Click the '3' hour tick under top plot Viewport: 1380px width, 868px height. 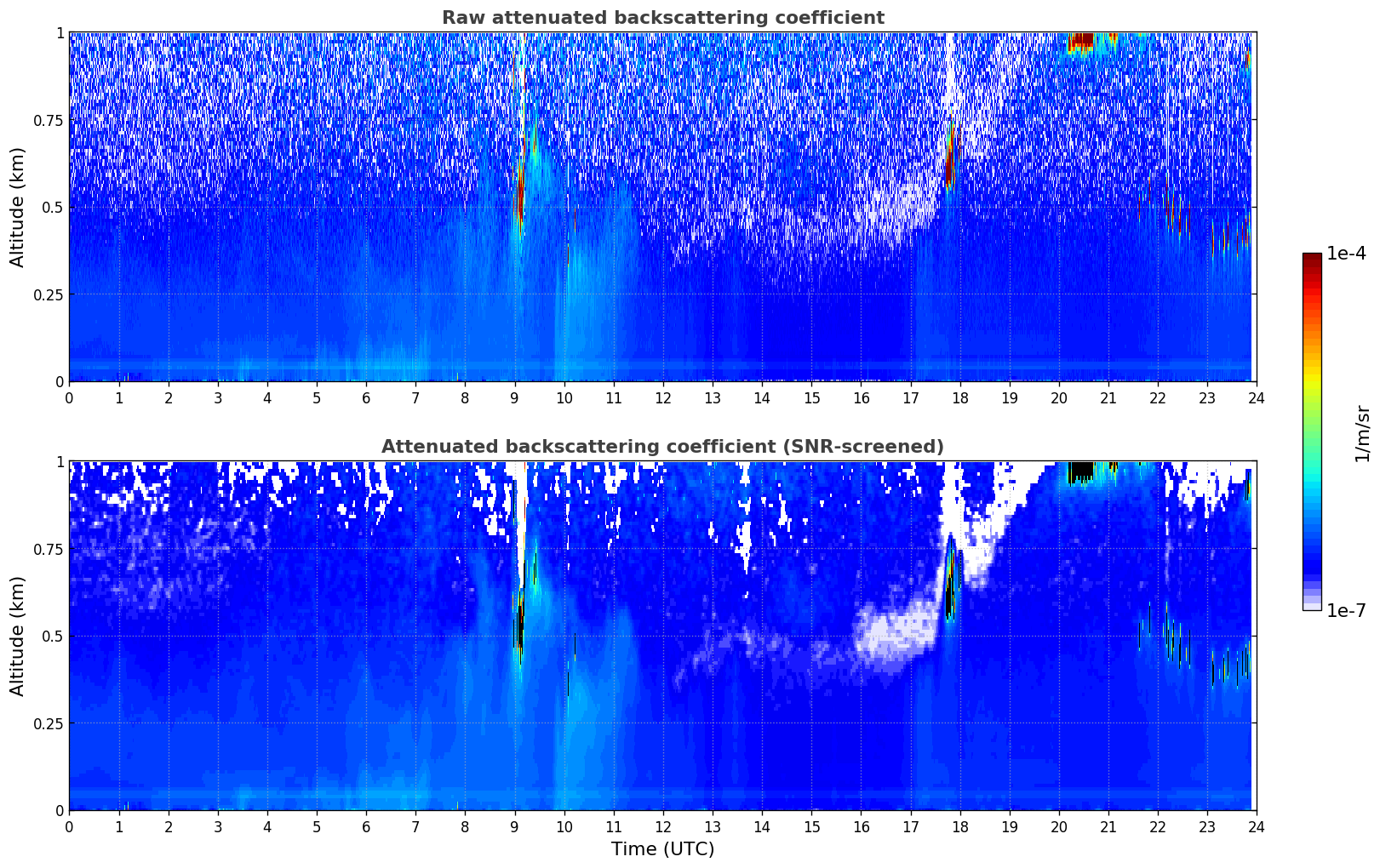[218, 397]
